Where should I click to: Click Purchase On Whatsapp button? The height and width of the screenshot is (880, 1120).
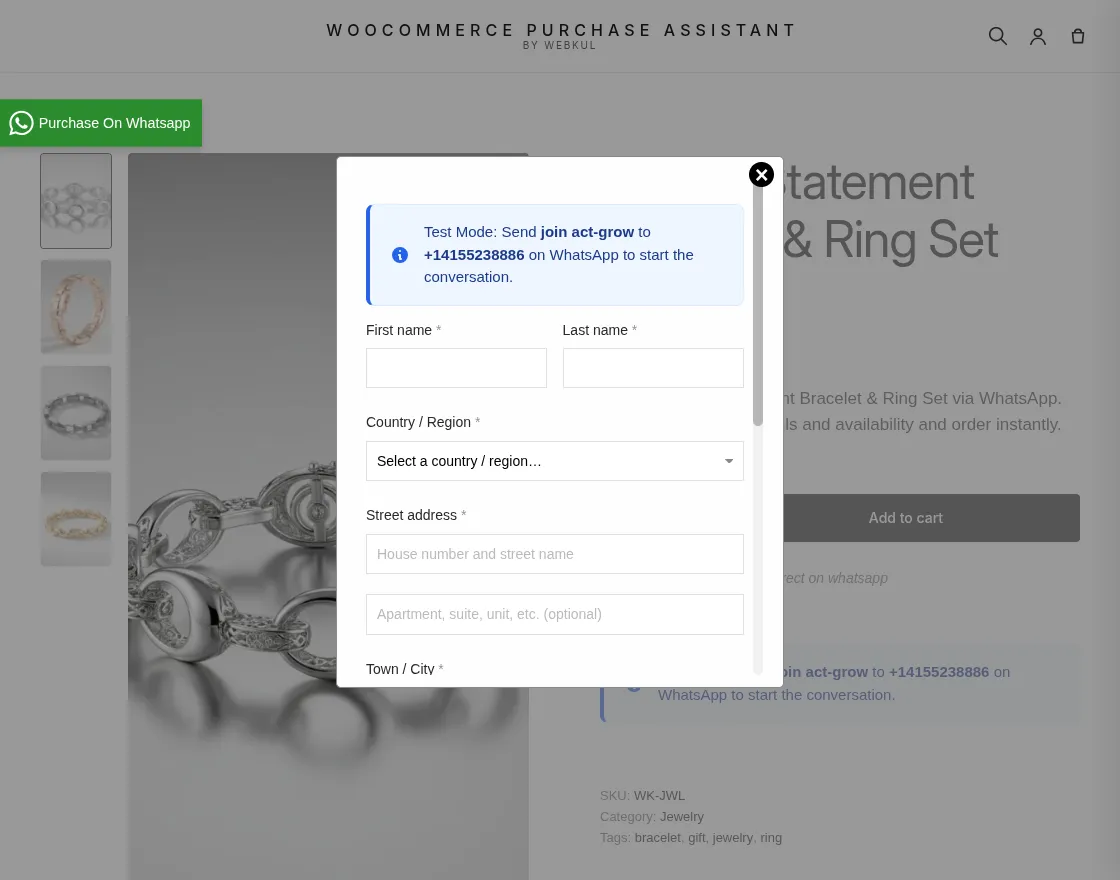[101, 123]
